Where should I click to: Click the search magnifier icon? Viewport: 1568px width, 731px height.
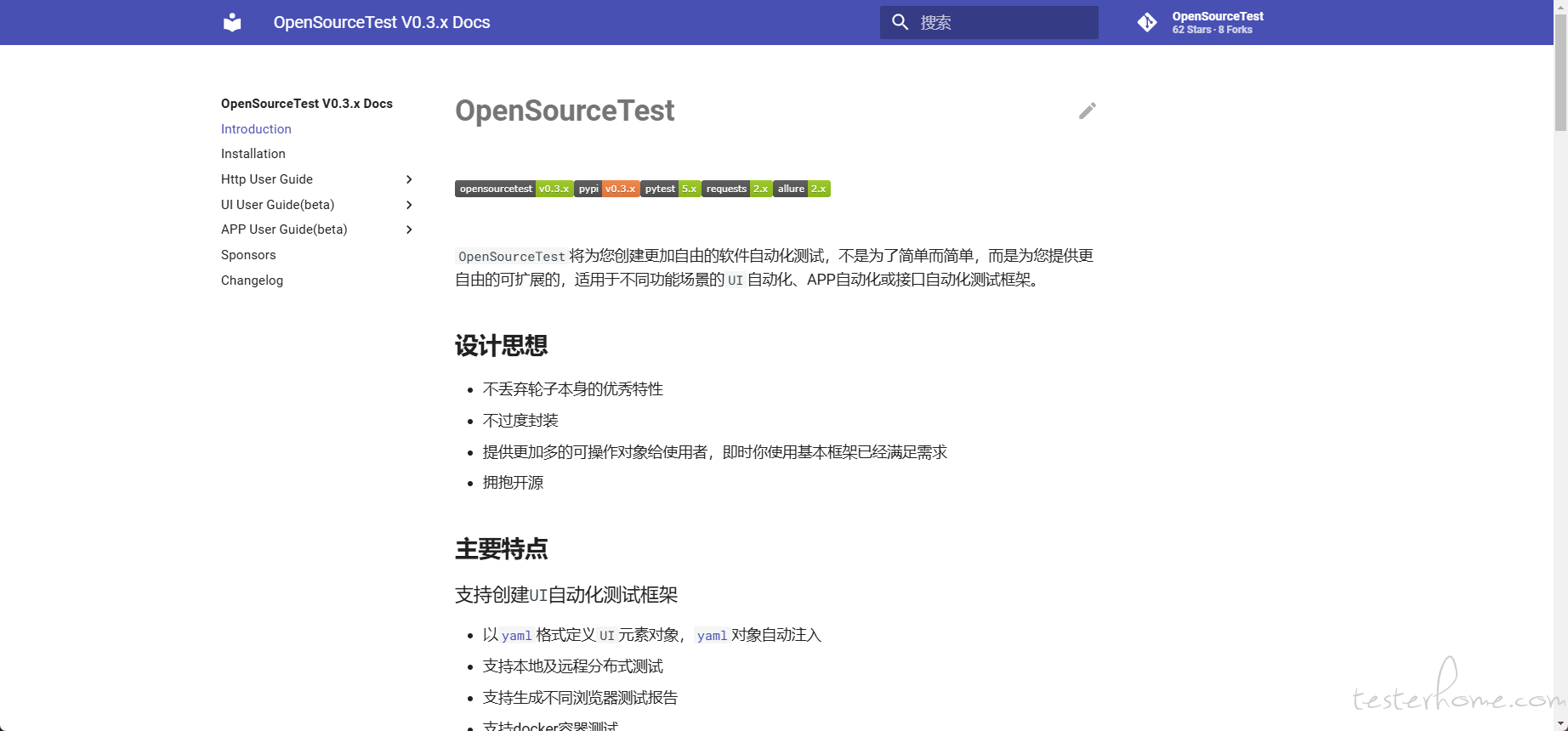(900, 22)
